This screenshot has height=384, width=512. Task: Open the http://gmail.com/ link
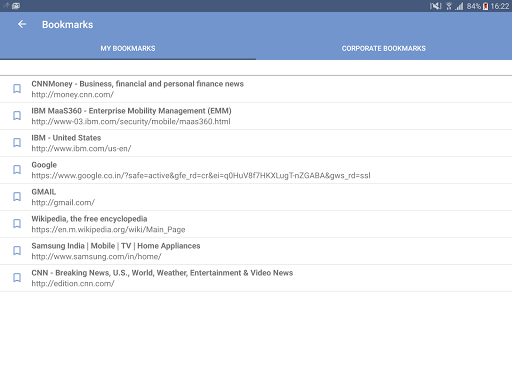pyautogui.click(x=63, y=203)
